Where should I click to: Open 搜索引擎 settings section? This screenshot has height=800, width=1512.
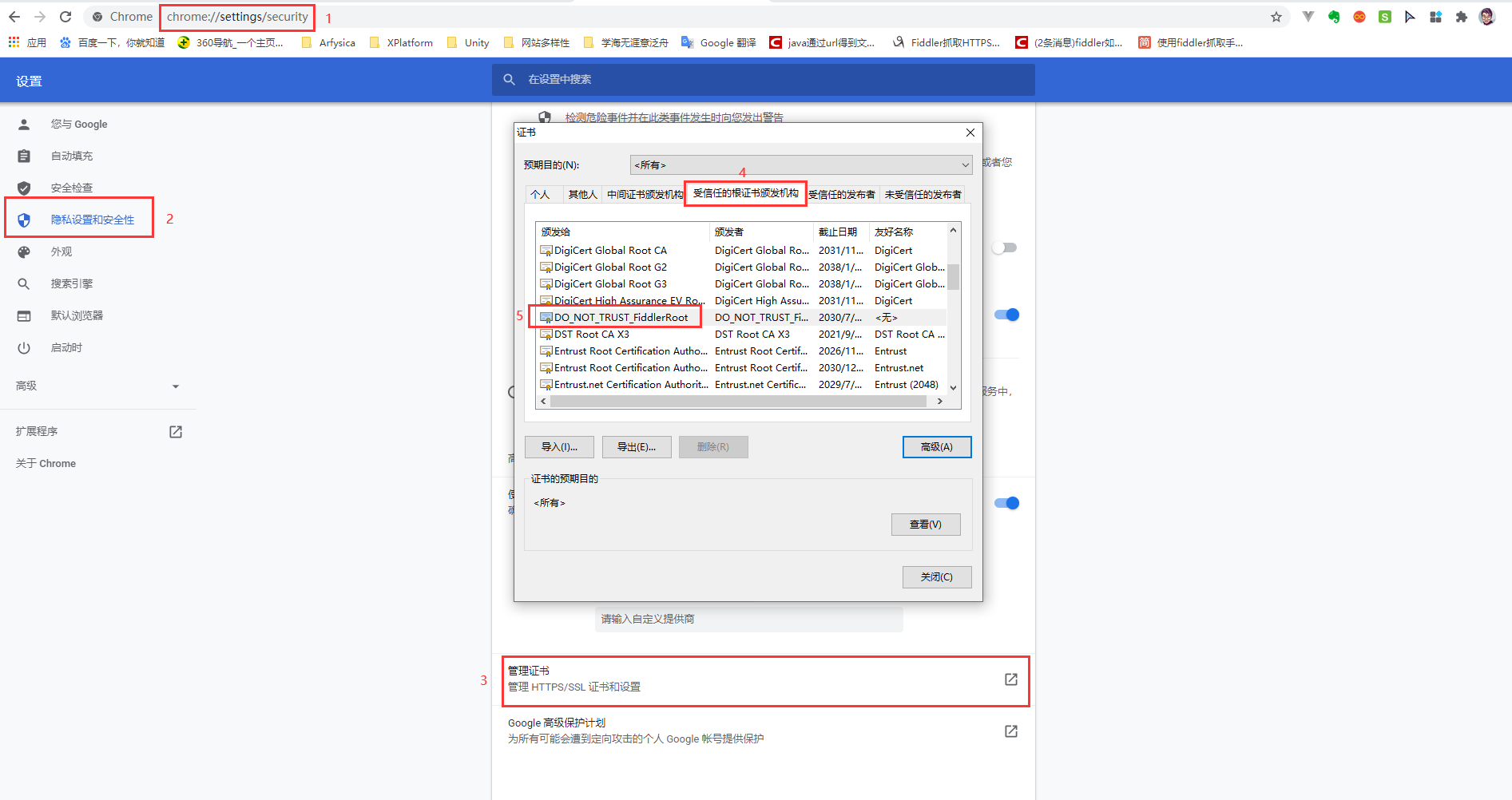click(72, 283)
